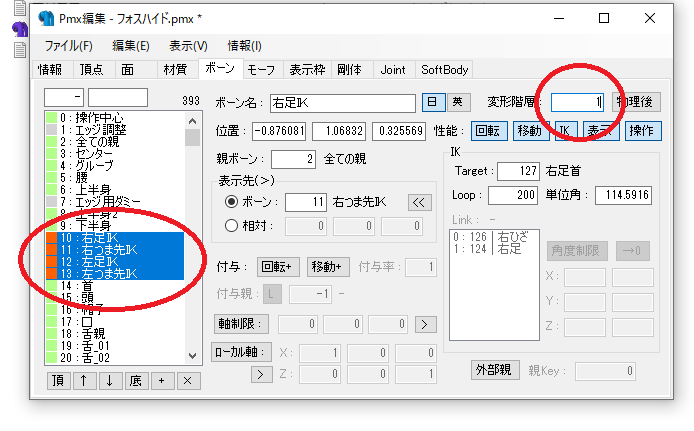Click the 変形階層 value field
The height and width of the screenshot is (431, 694).
[578, 102]
